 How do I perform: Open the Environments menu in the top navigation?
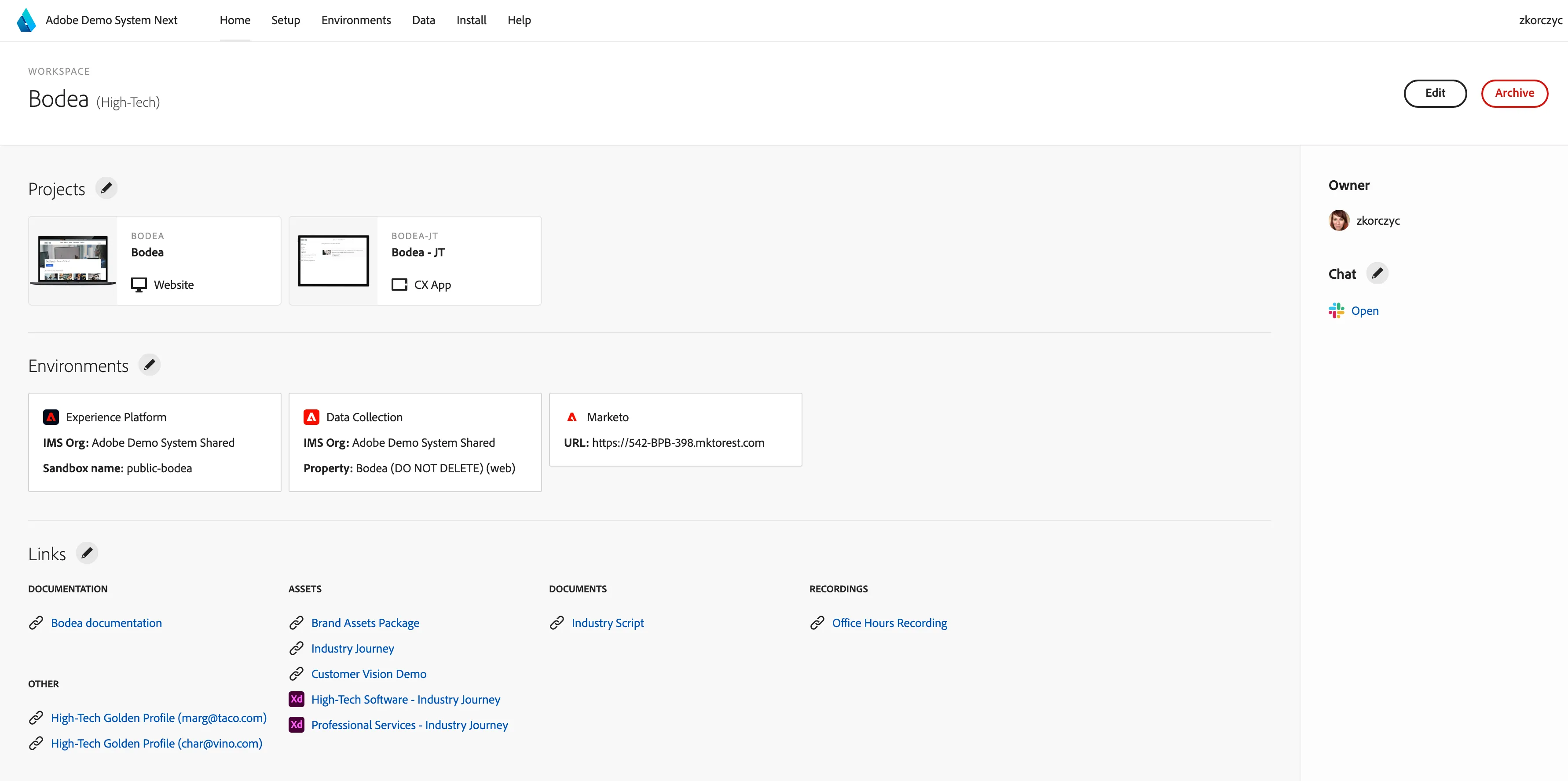pyautogui.click(x=356, y=20)
